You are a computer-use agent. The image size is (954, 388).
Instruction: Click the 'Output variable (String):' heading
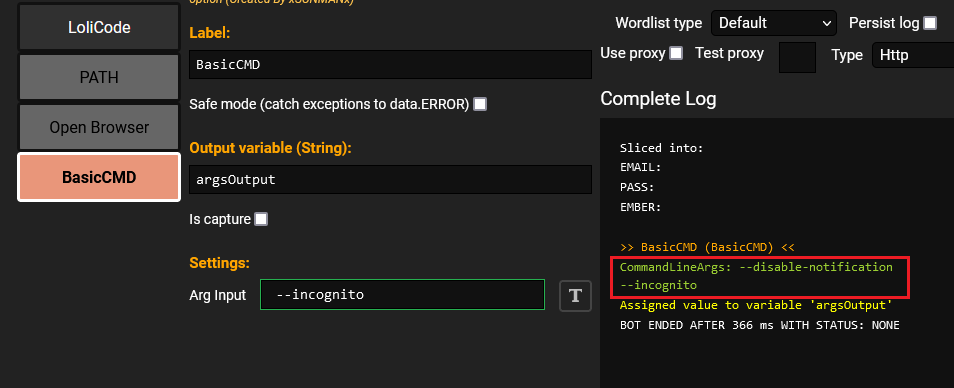(270, 148)
